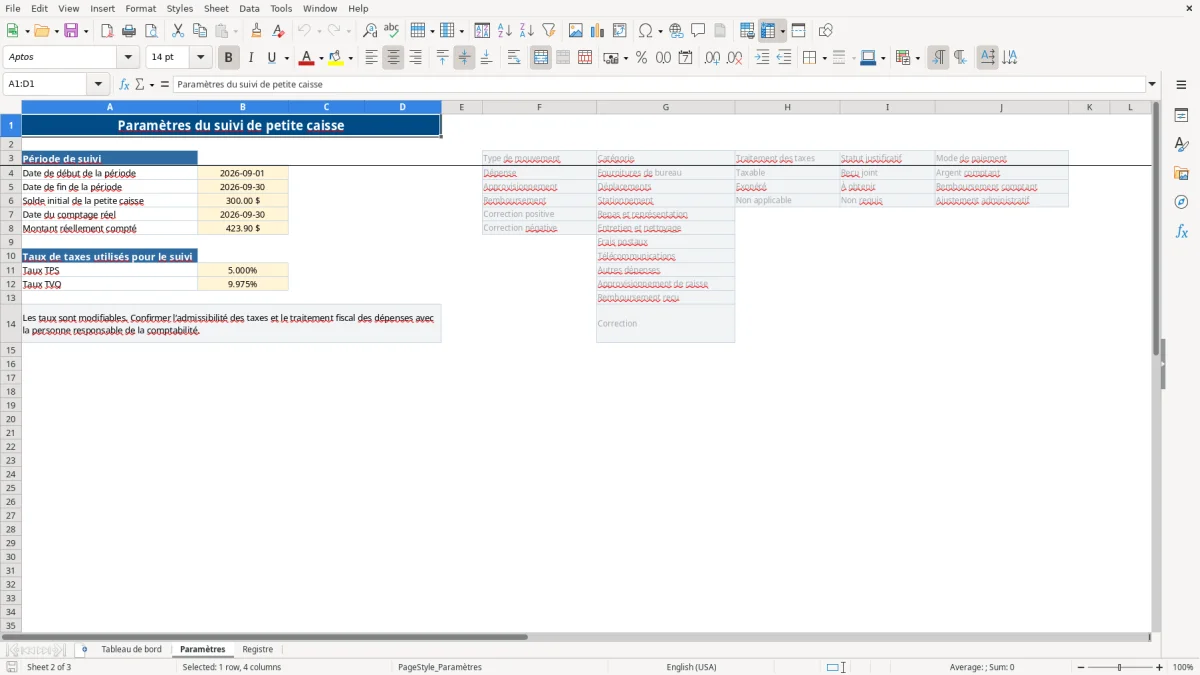Open the Function Wizard
Image resolution: width=1200 pixels, height=675 pixels.
[x=124, y=85]
